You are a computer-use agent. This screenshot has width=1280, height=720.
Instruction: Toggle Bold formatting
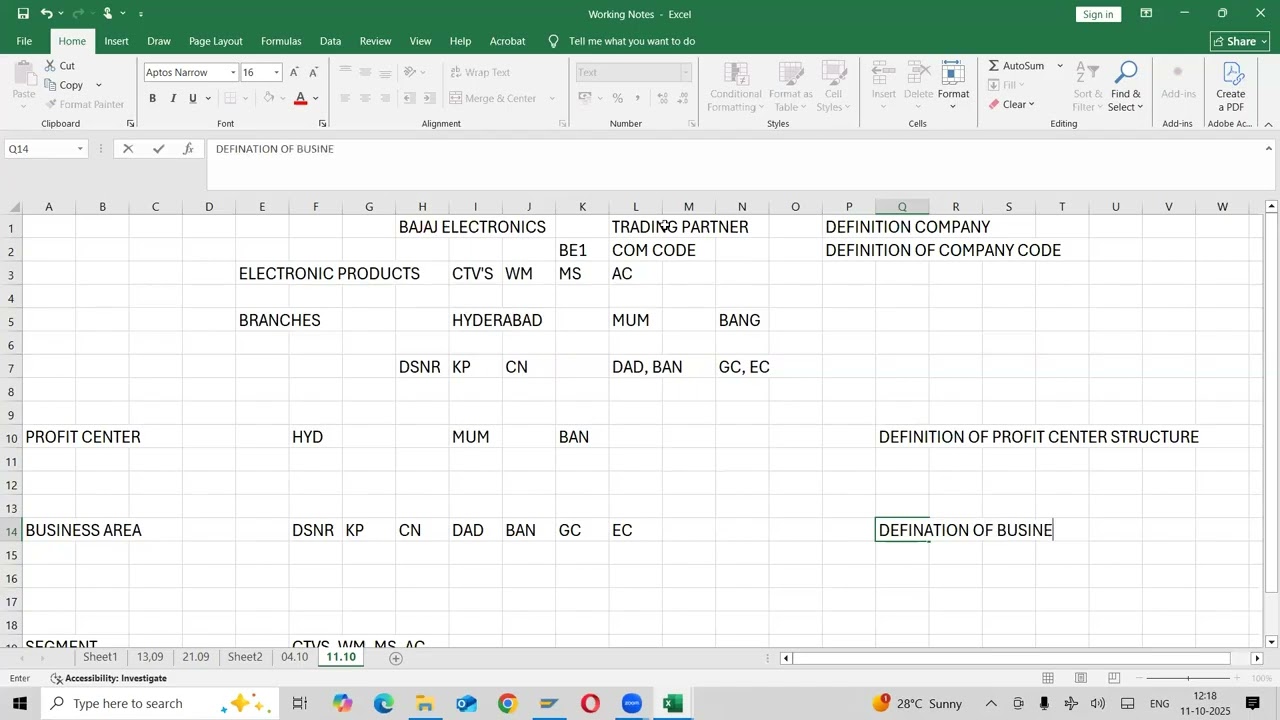coord(153,98)
